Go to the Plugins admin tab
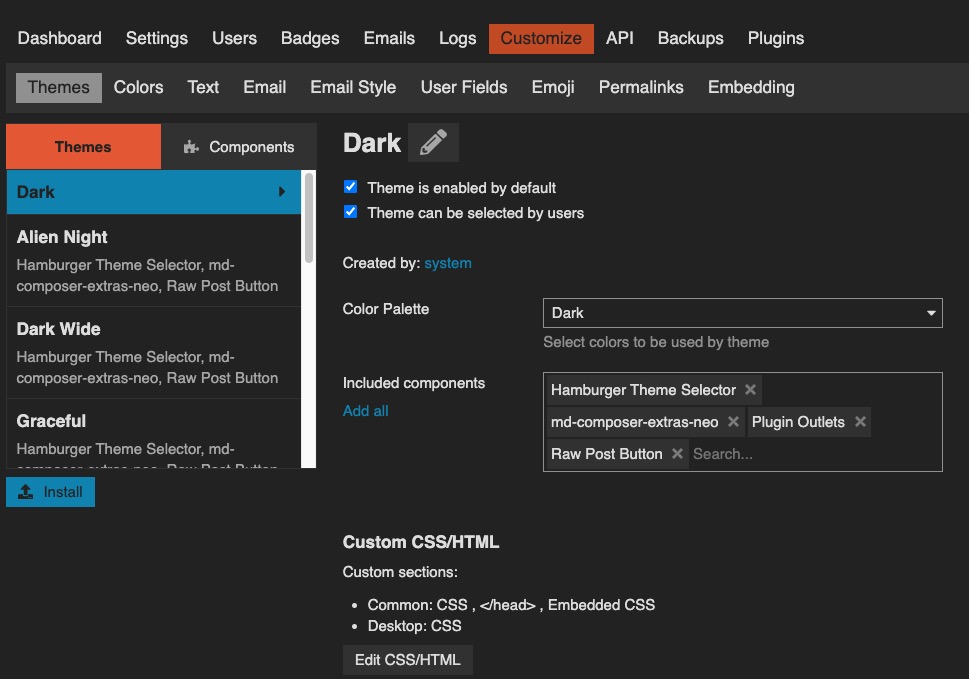Viewport: 969px width, 679px height. (776, 38)
